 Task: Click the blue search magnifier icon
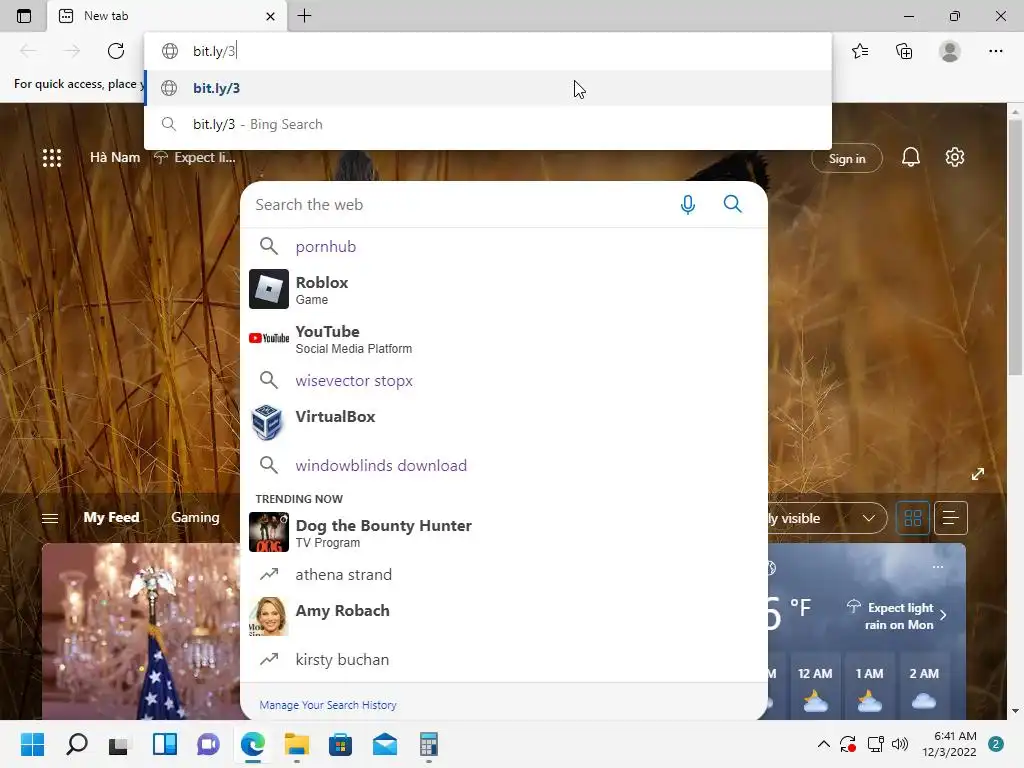tap(733, 204)
